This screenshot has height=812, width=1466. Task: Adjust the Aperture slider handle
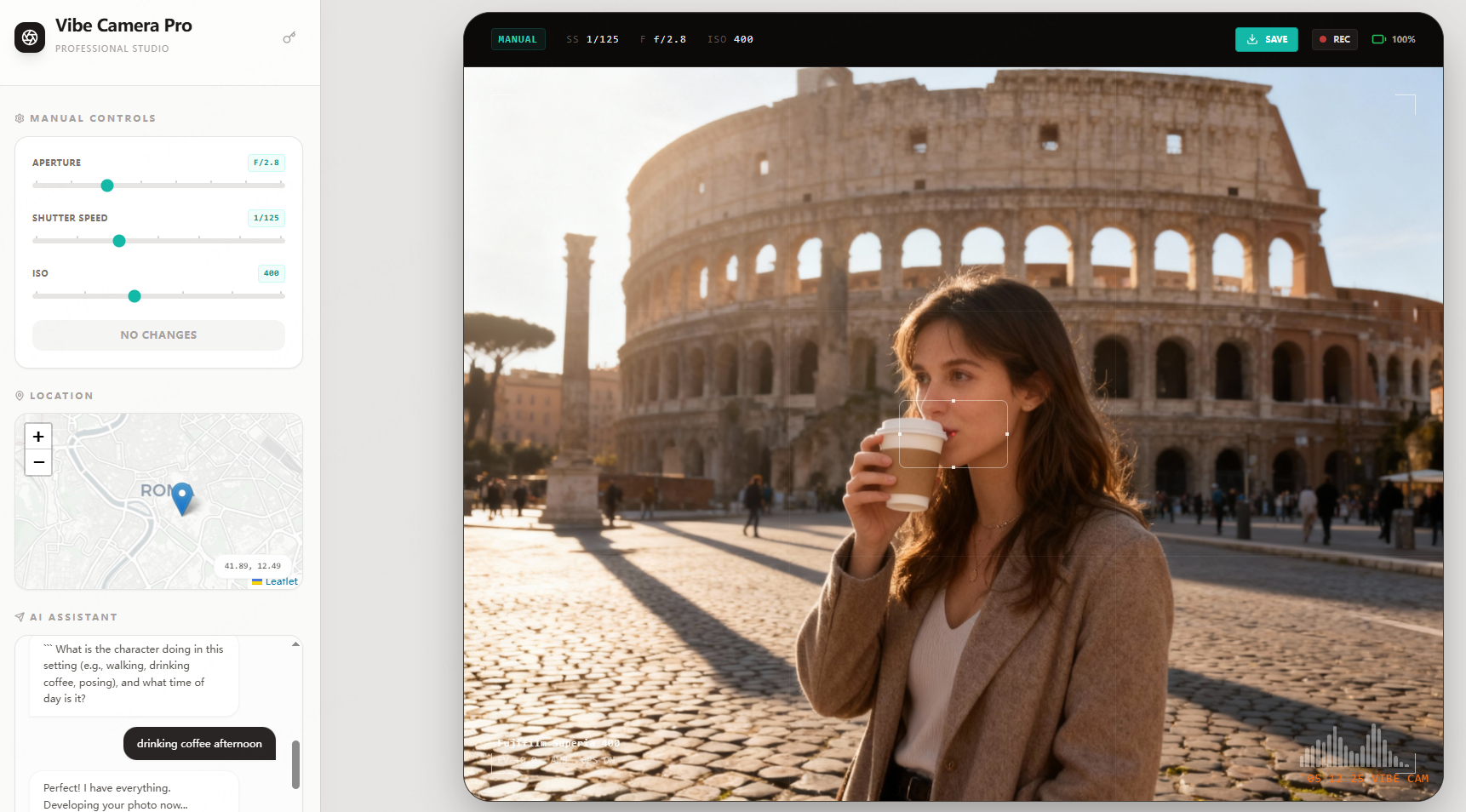(107, 186)
